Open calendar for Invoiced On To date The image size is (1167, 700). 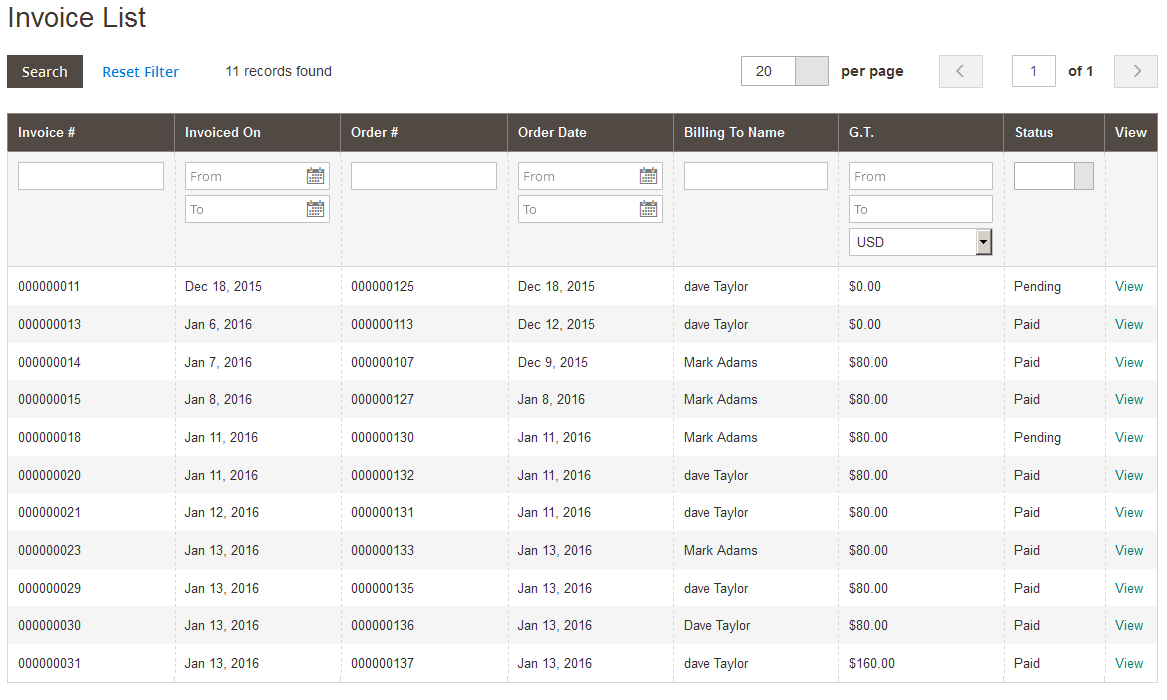coord(316,209)
